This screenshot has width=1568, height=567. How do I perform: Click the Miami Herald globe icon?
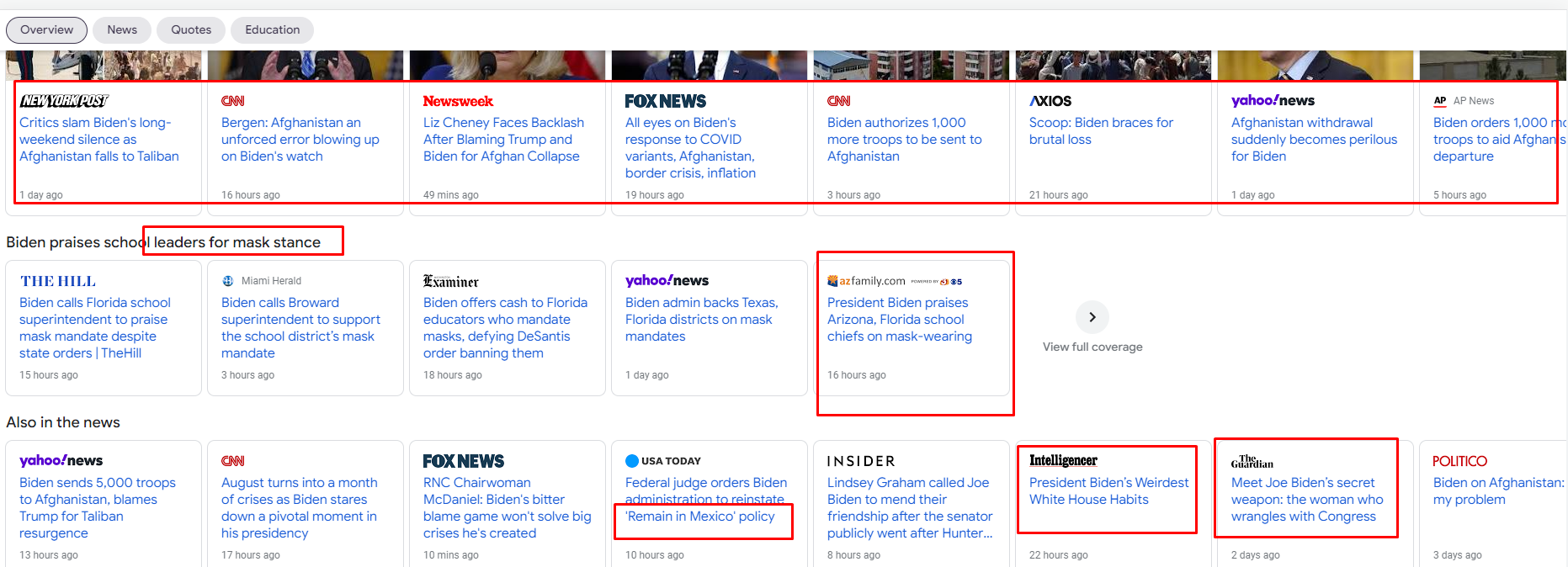227,281
